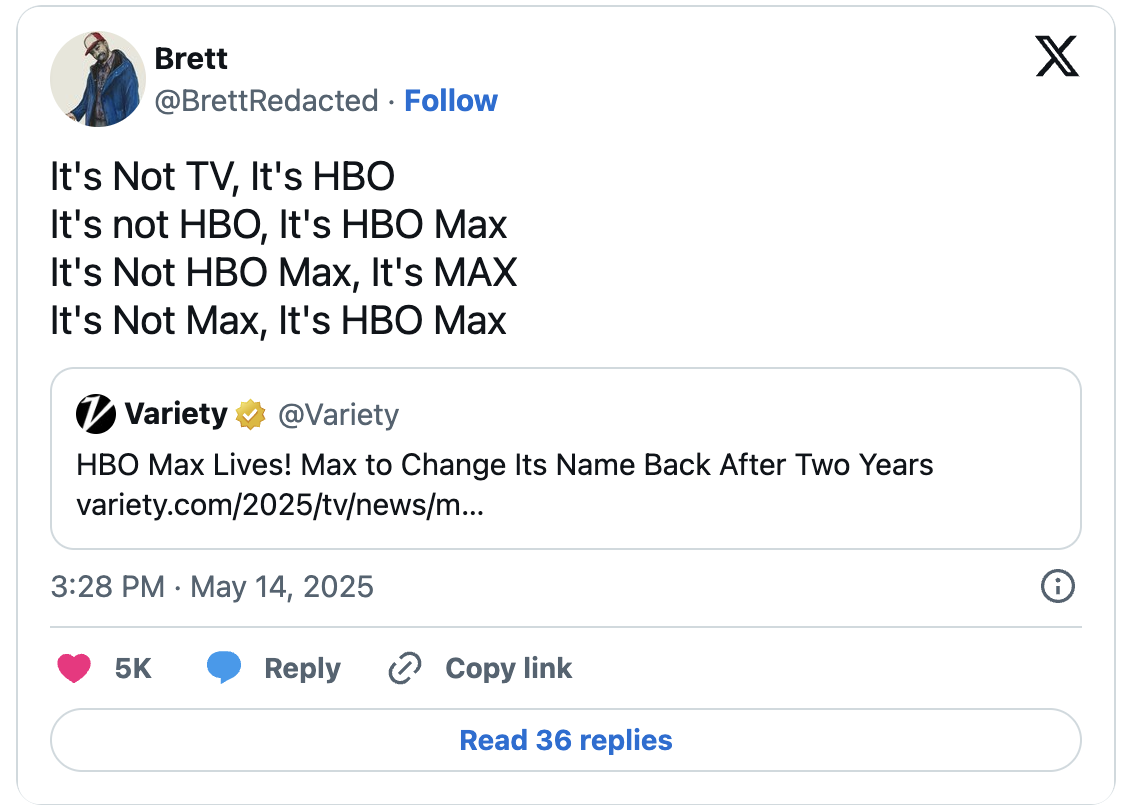Open the @Variety handle
Viewport: 1128px width, 812px height.
338,414
